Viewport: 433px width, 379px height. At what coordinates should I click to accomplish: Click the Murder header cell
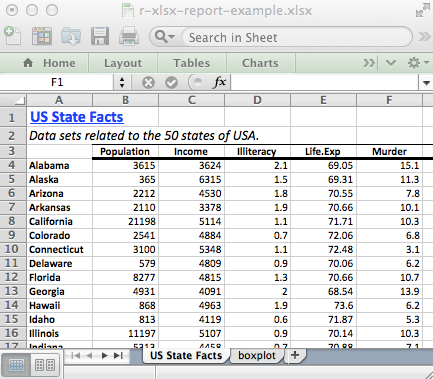pos(389,152)
